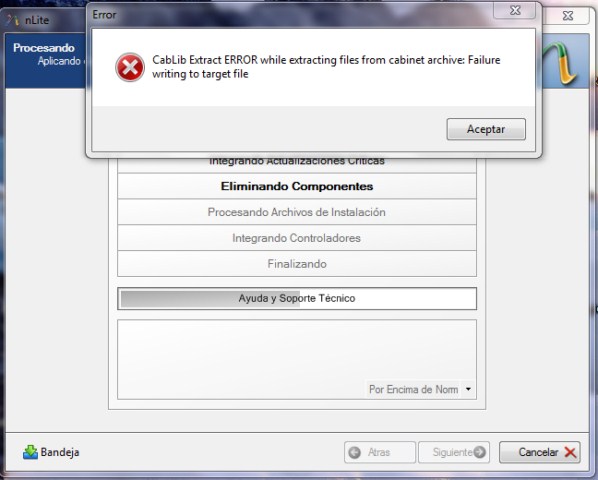Click the Ayuda y Soporte Técnico progress bar

(297, 299)
